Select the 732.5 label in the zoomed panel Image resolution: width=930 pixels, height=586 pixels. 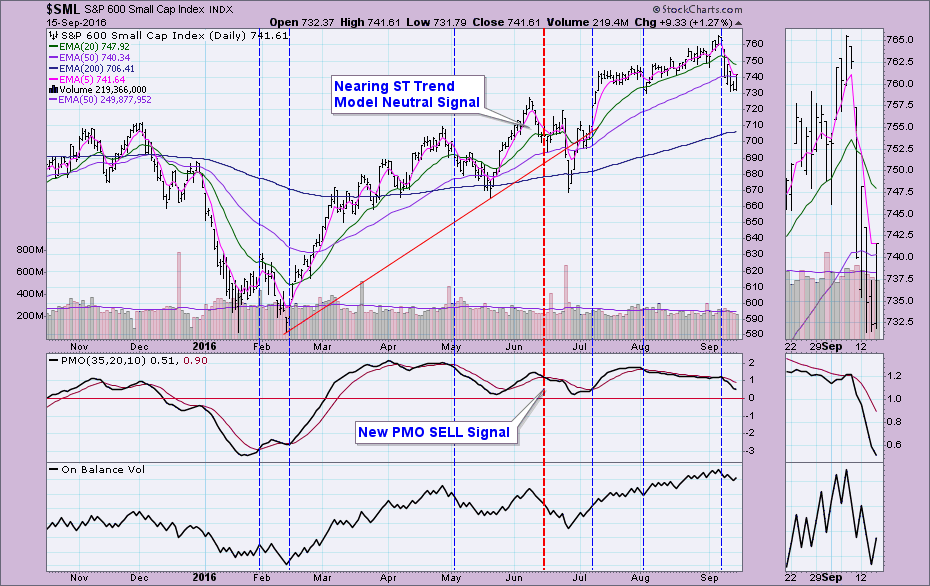[900, 321]
